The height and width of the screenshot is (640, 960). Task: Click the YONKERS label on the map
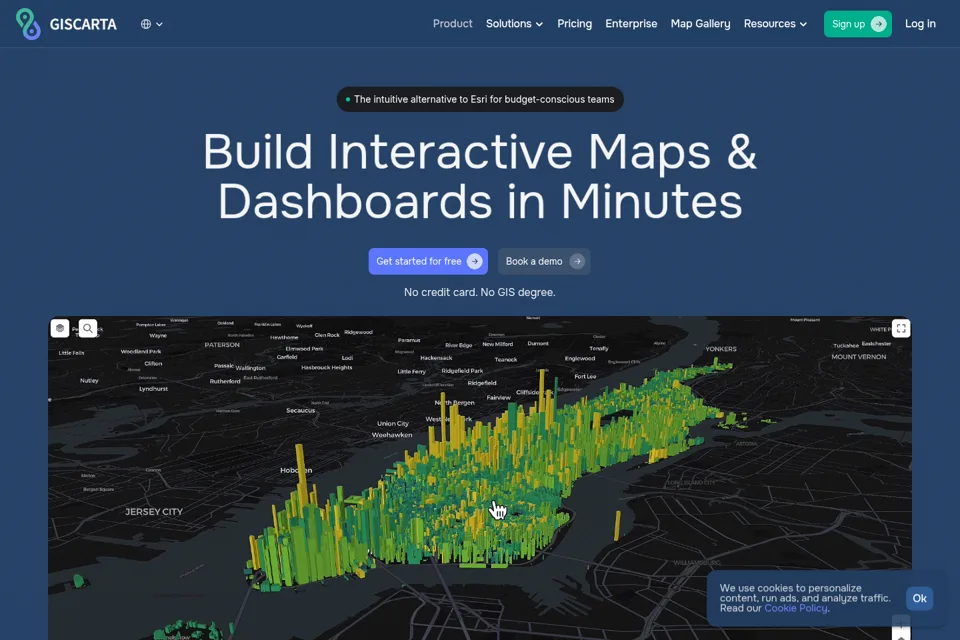pos(721,349)
